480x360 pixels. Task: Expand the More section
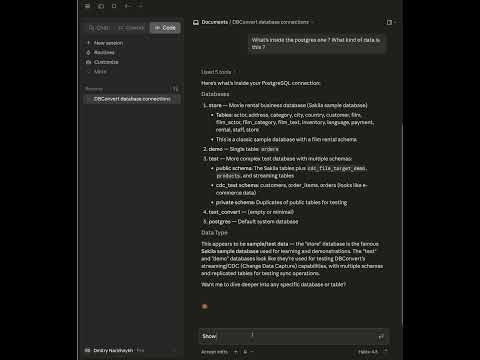click(100, 72)
